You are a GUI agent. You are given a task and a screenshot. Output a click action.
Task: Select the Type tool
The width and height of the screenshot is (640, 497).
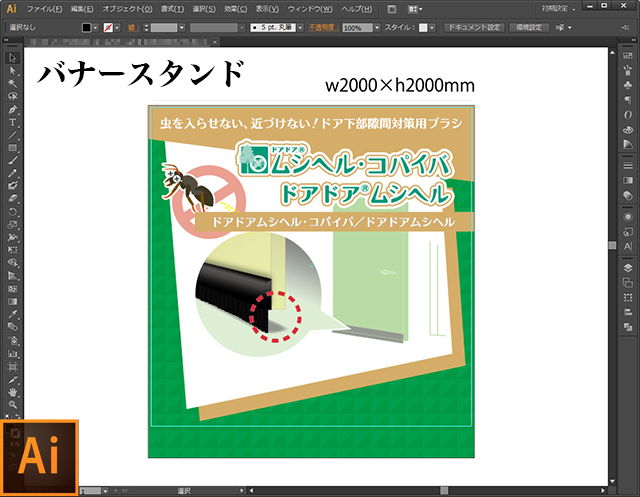pos(13,122)
